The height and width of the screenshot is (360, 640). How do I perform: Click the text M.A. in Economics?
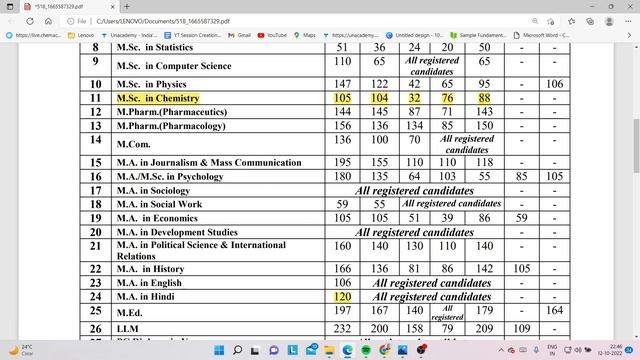click(157, 218)
